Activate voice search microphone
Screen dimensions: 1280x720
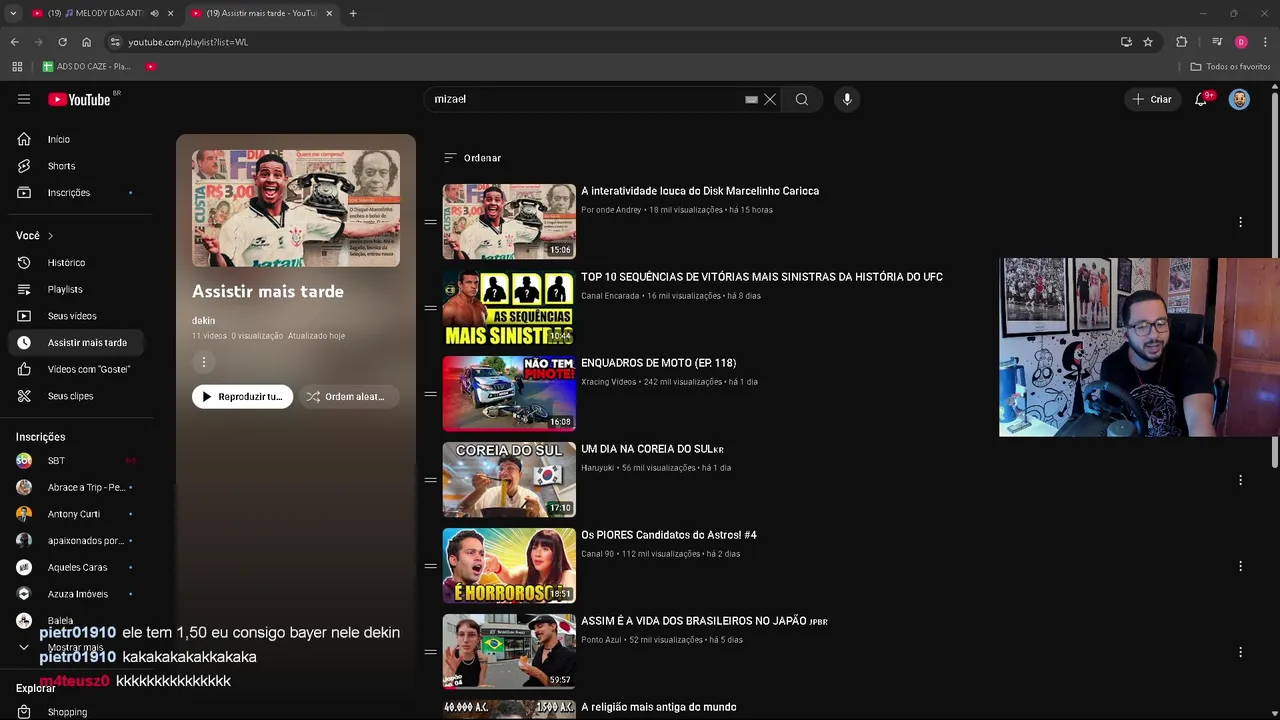point(847,99)
